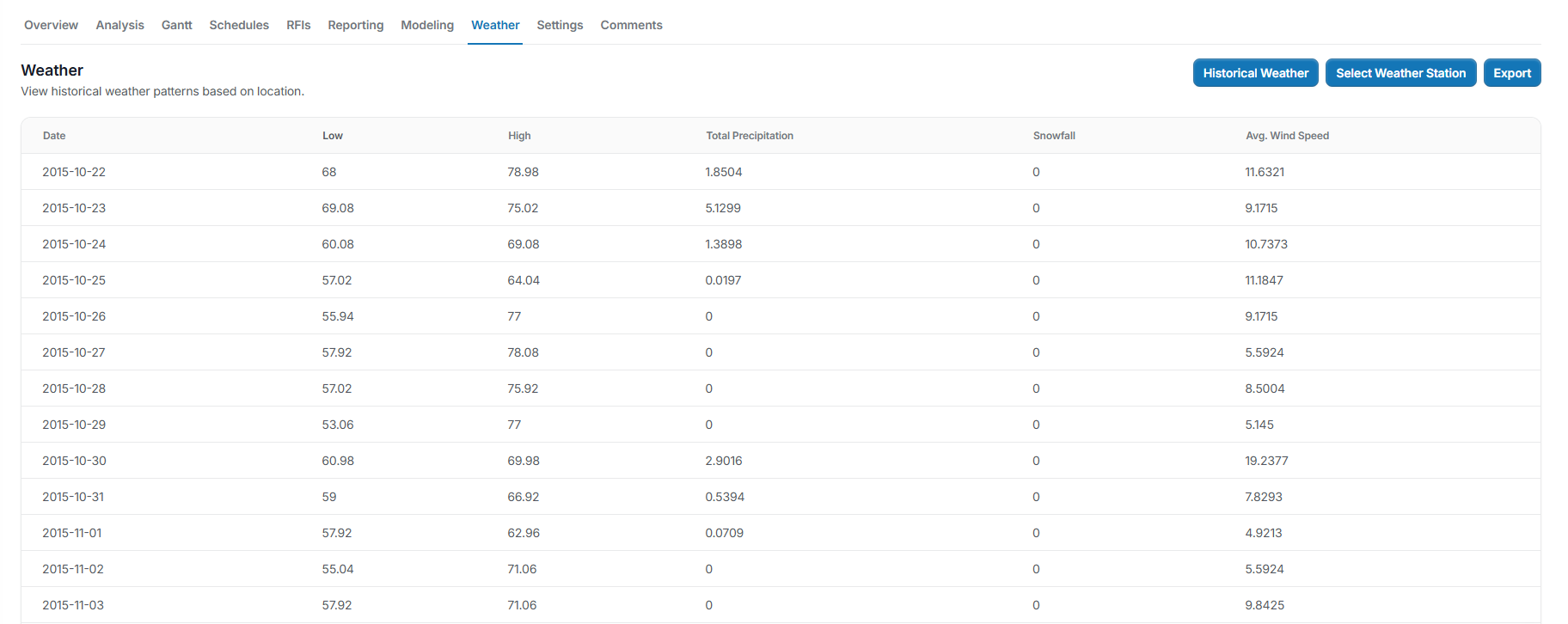Click the High column header
Screen dimensions: 1568x624
[x=519, y=136]
